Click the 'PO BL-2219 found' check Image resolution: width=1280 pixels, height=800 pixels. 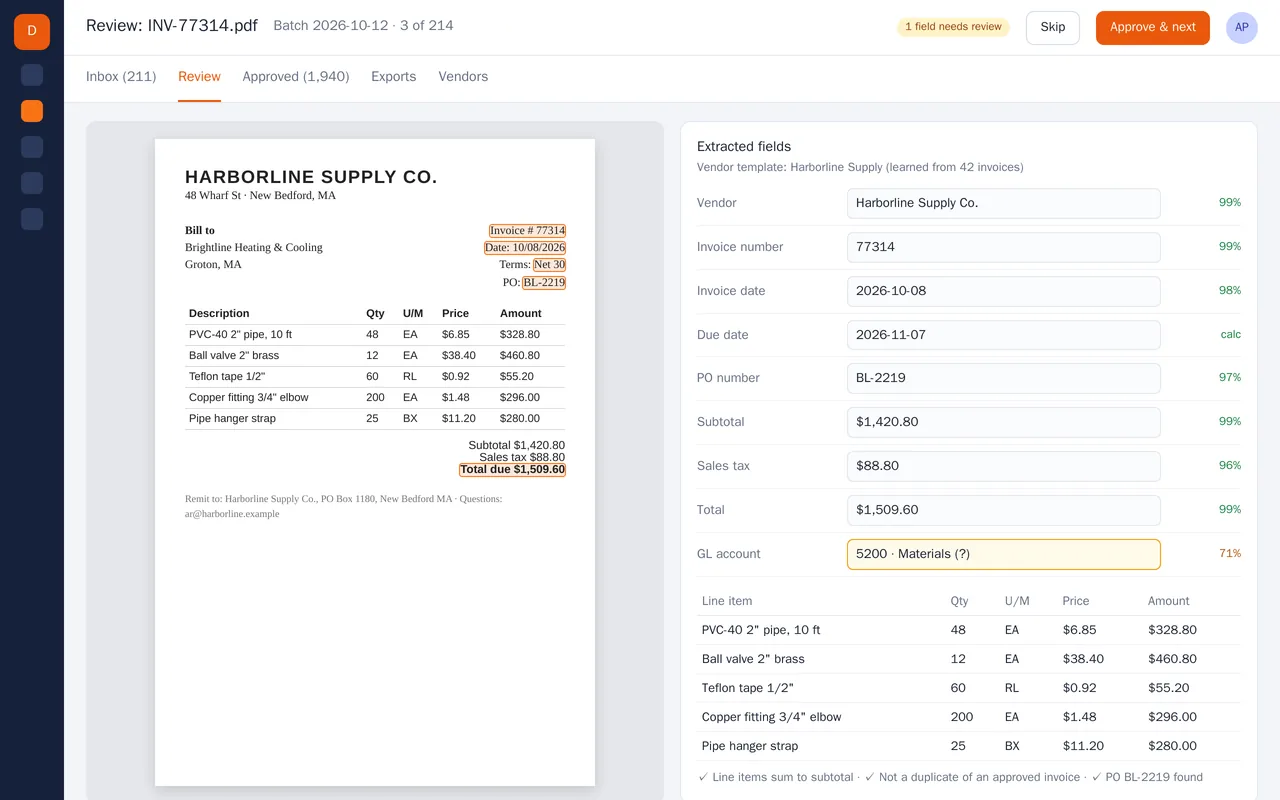pyautogui.click(x=1147, y=777)
